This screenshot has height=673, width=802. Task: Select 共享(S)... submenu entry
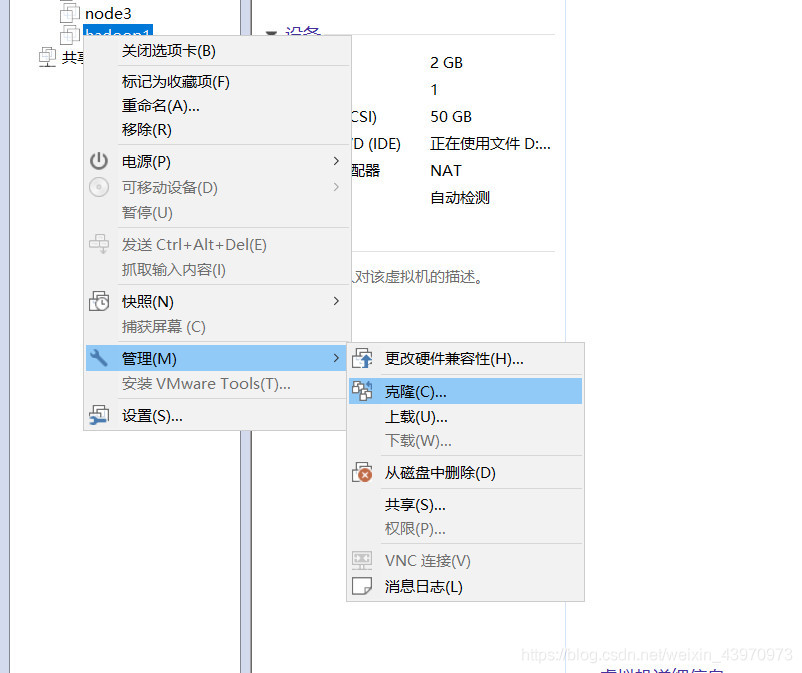click(465, 505)
